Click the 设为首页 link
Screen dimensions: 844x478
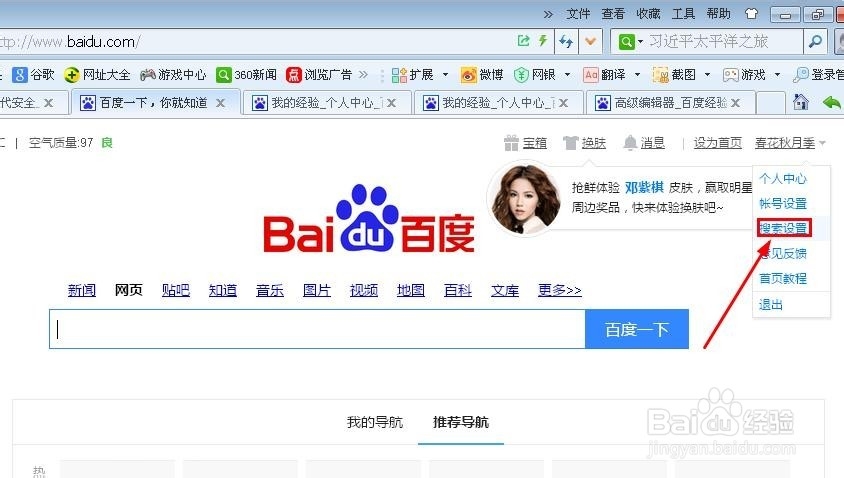718,143
